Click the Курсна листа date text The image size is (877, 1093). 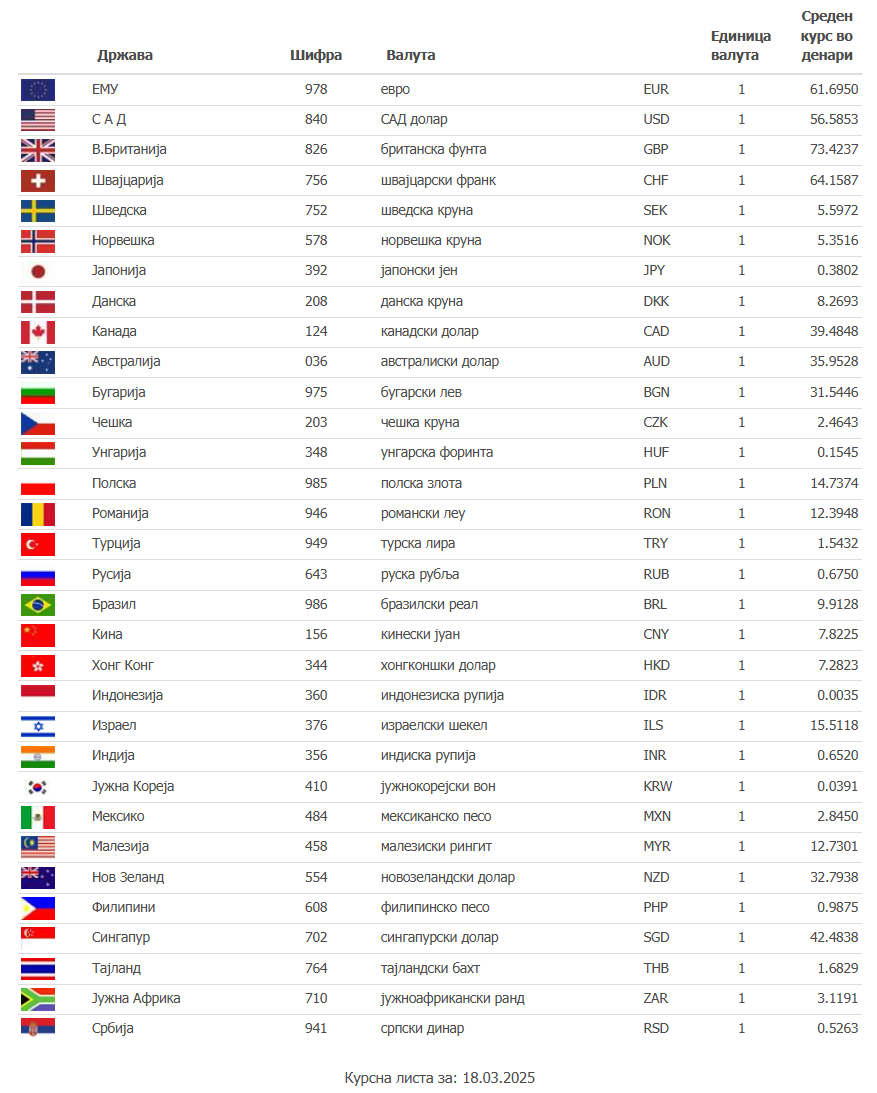point(440,1078)
